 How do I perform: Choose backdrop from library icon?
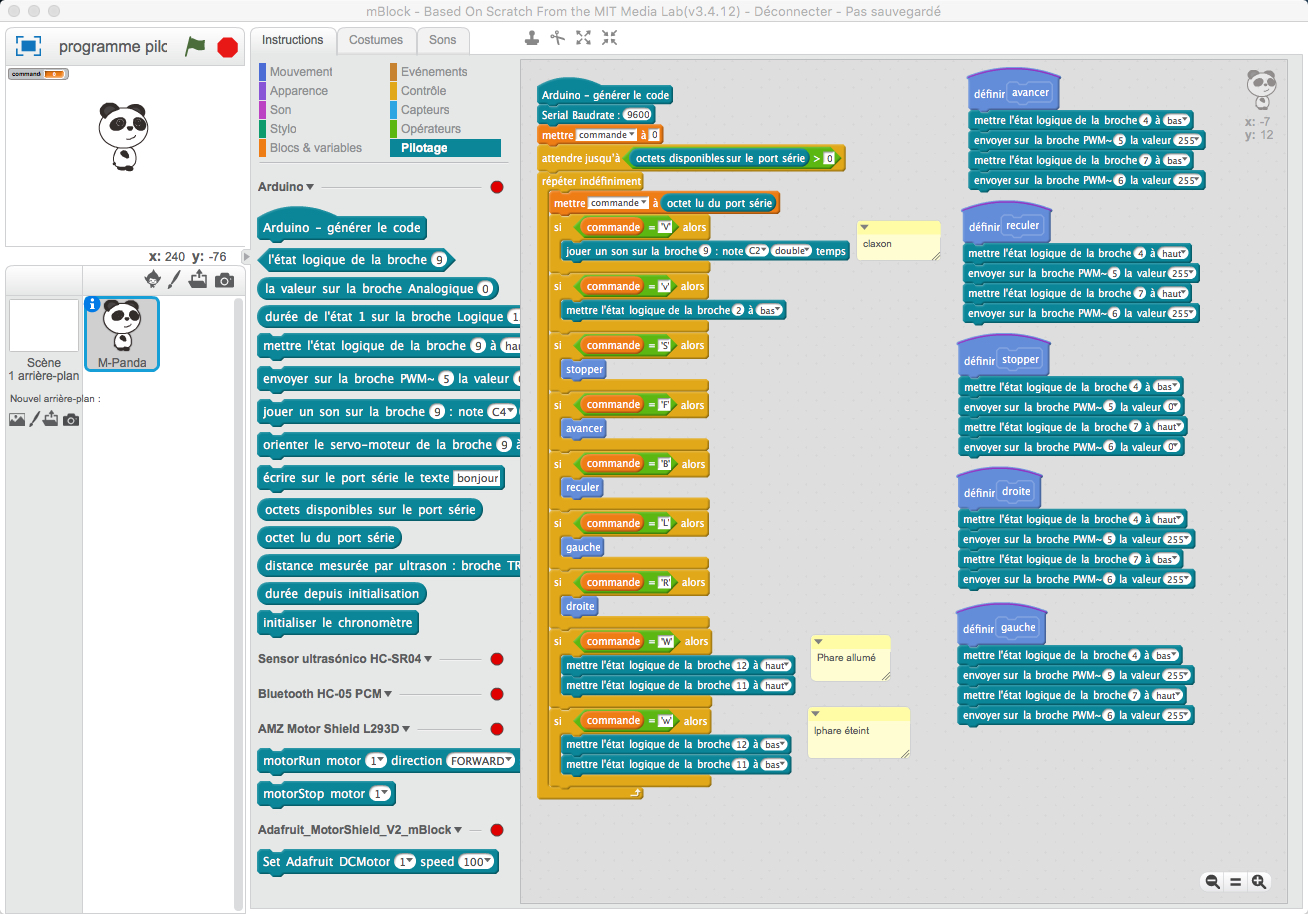(x=16, y=420)
